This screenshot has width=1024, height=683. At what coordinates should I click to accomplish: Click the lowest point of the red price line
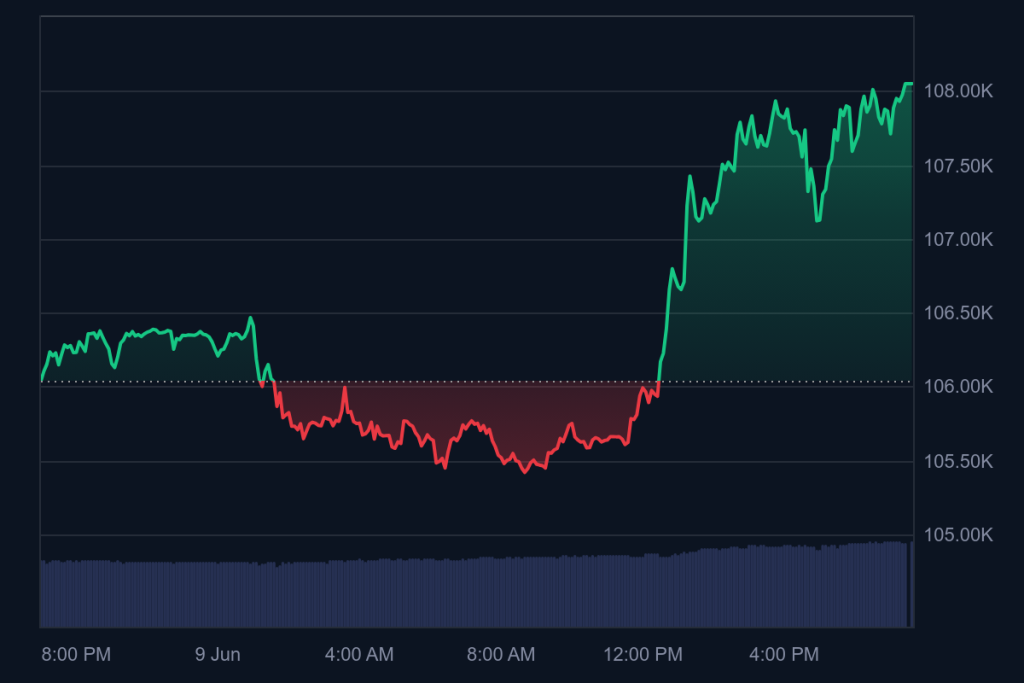525,472
